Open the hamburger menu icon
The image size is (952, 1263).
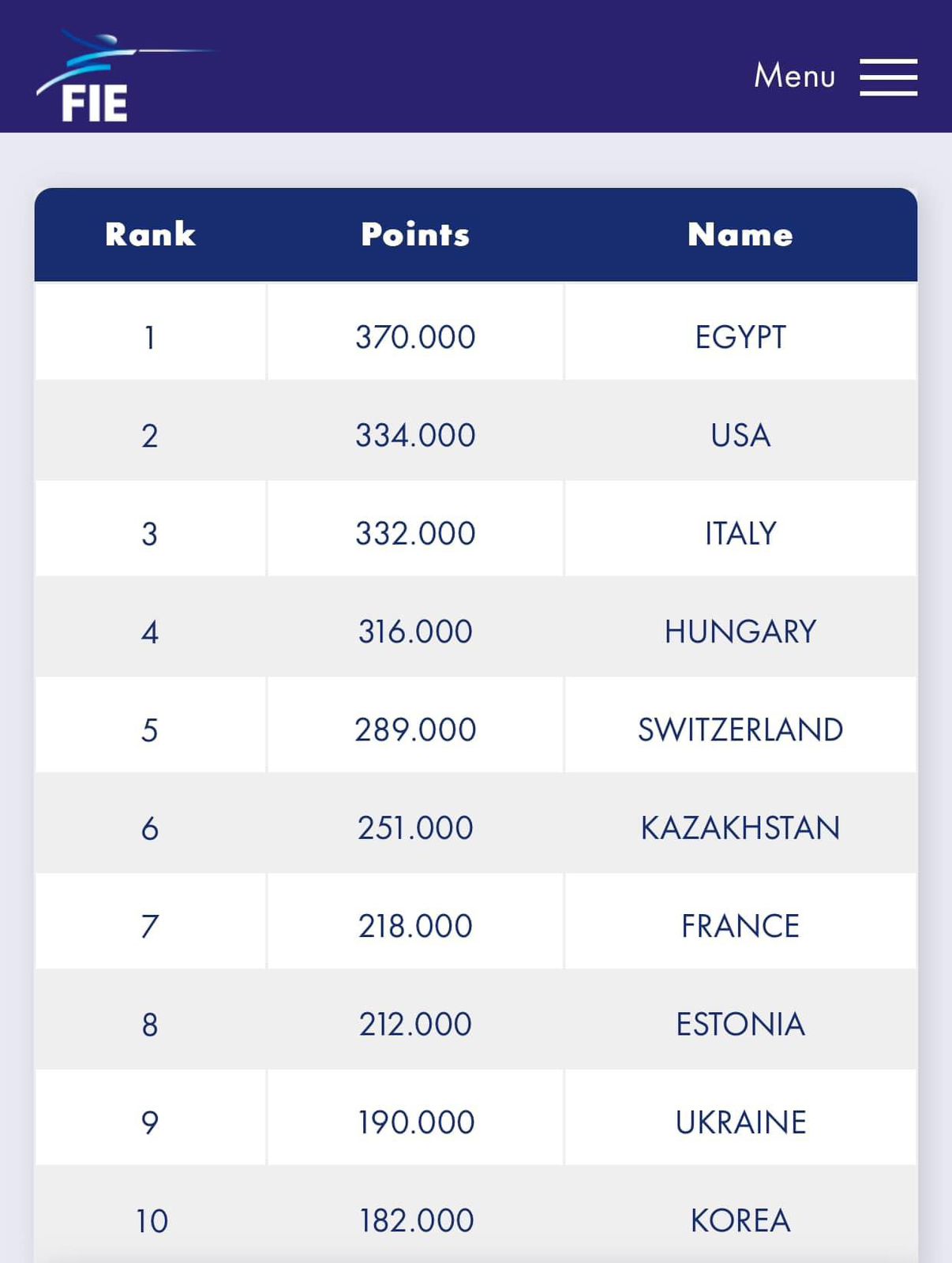tap(888, 77)
